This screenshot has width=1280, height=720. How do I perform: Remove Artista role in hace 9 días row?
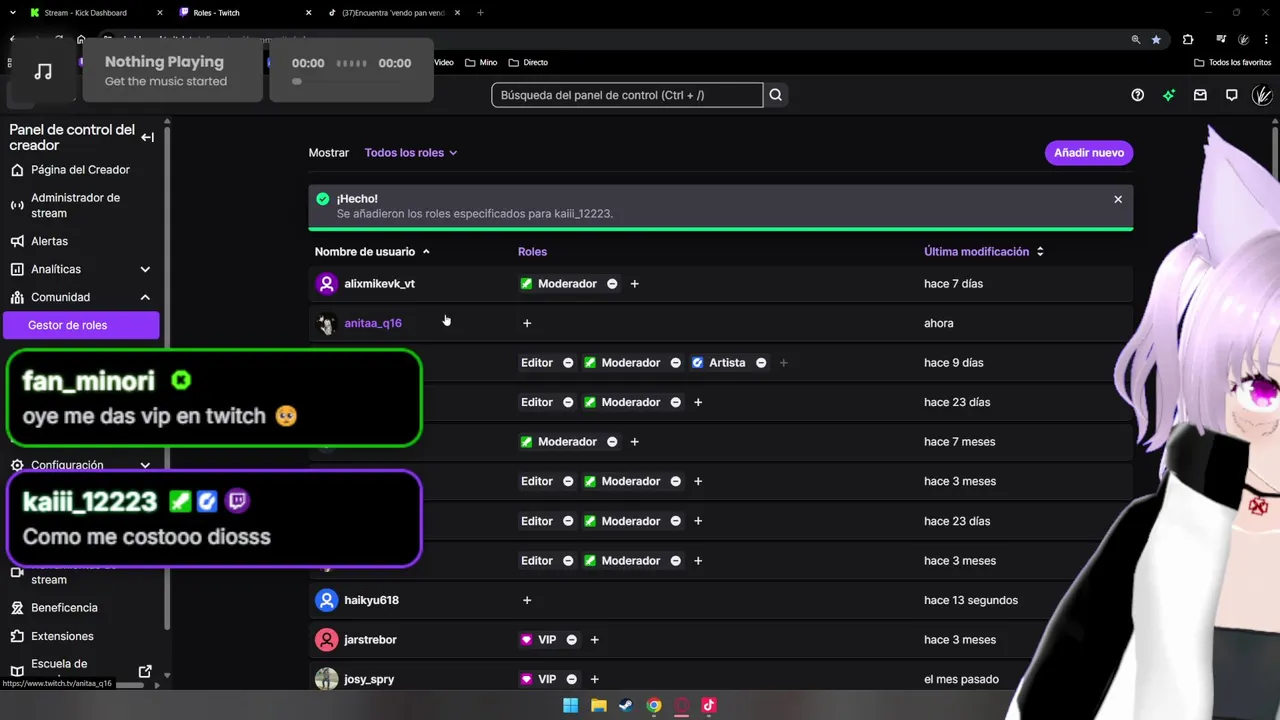(761, 363)
